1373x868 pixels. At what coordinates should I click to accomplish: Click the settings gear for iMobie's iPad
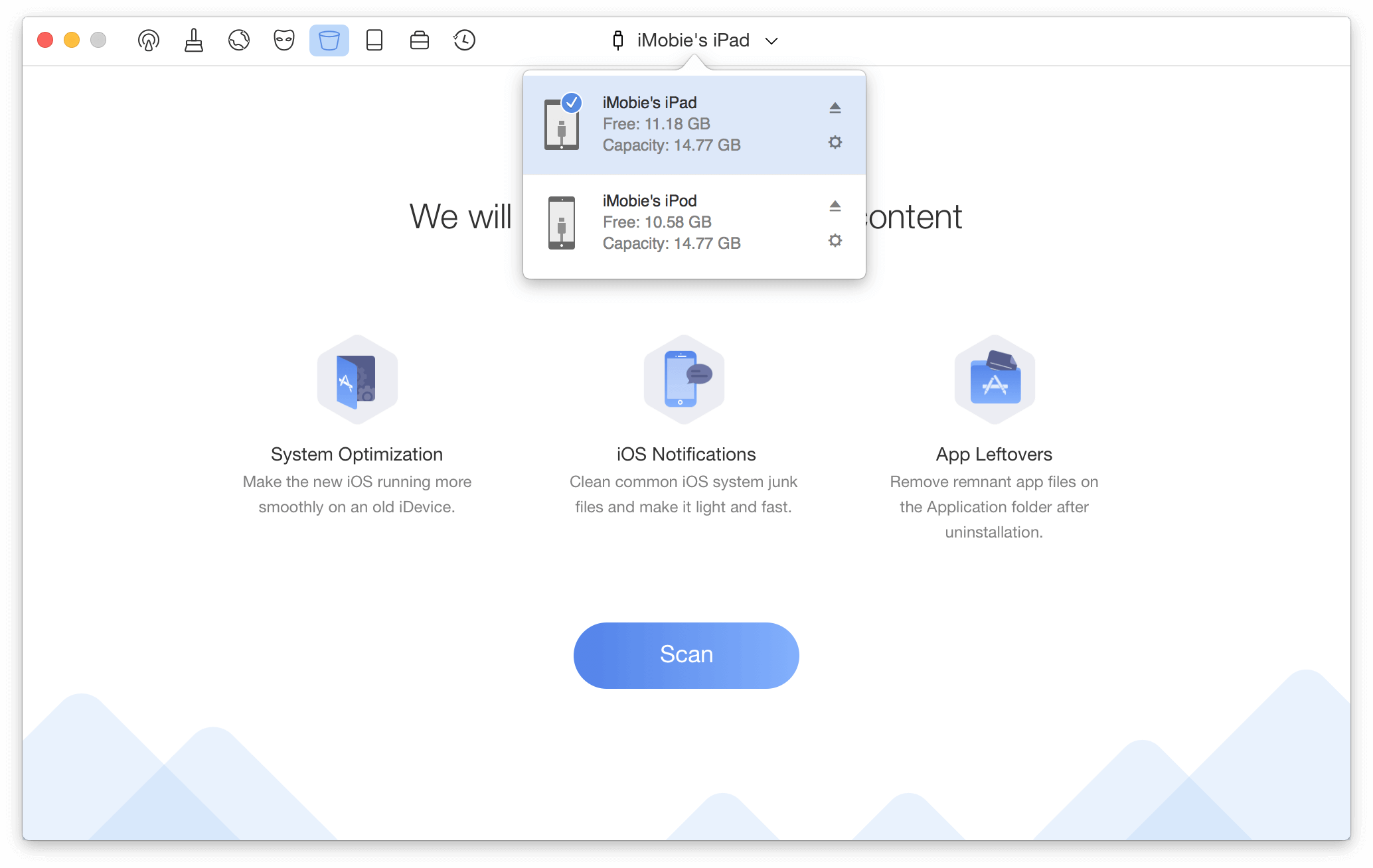[834, 143]
